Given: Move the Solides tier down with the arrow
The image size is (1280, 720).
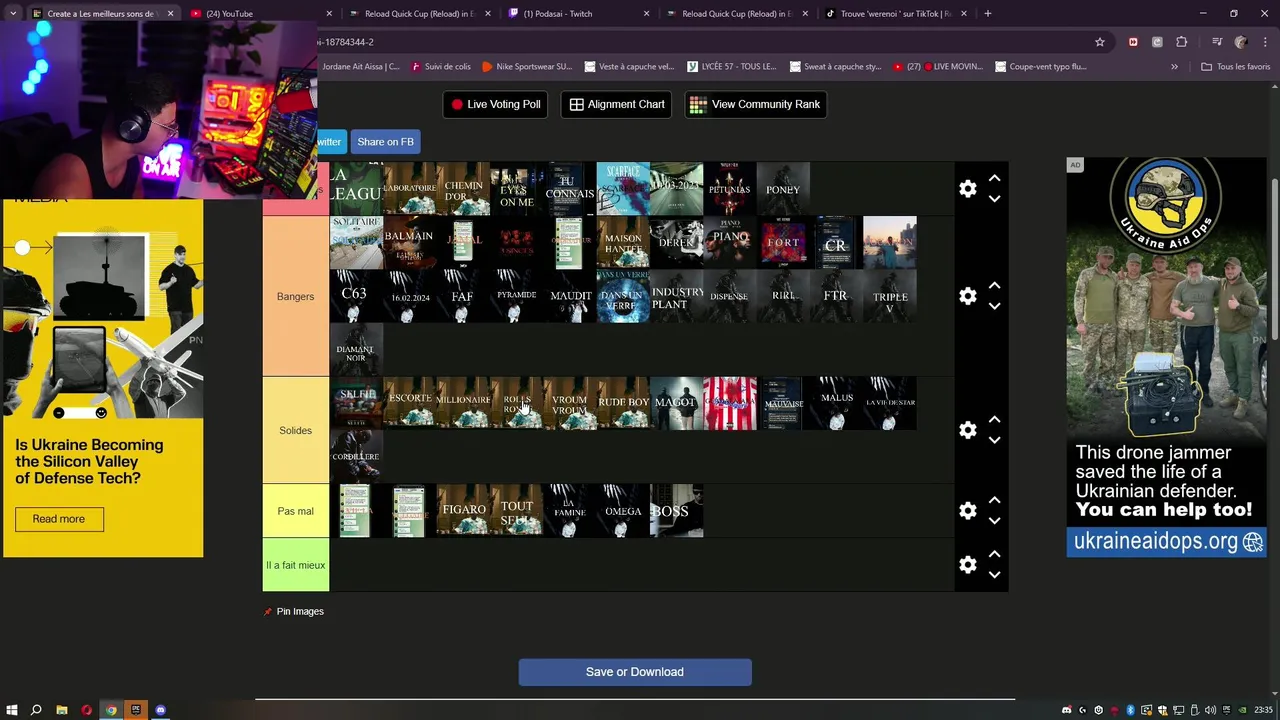Looking at the screenshot, I should point(994,440).
